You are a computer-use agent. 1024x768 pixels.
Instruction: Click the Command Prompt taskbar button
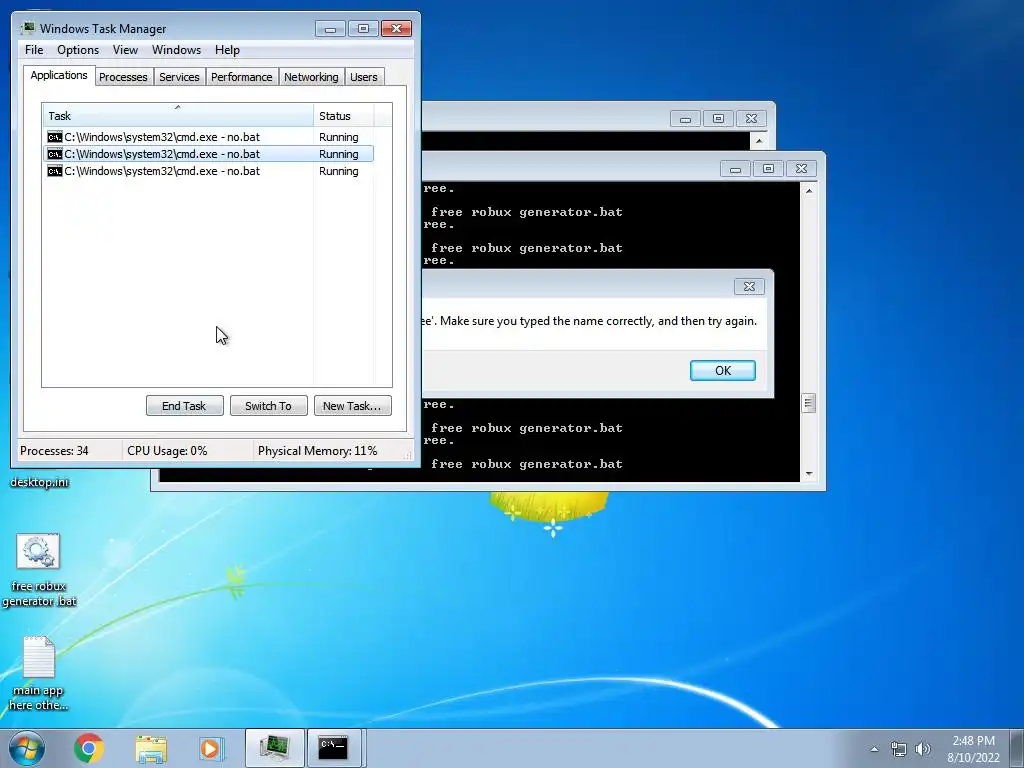click(334, 748)
